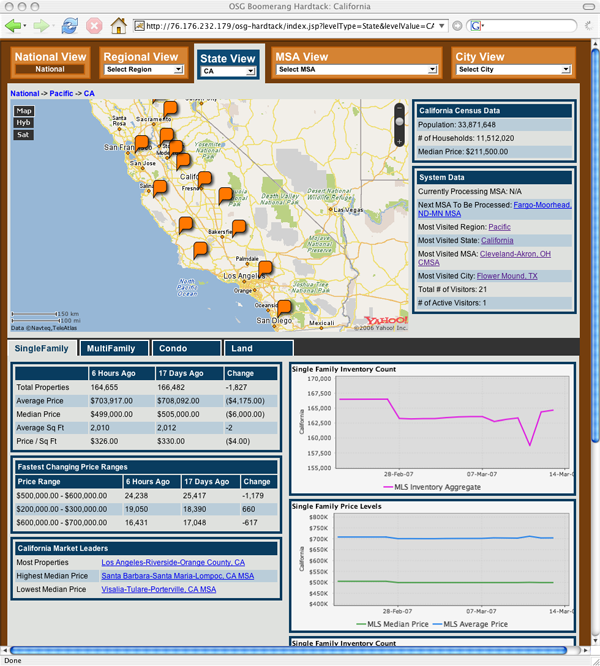Click the Google search engine icon
This screenshot has height=666, width=600.
(476, 26)
